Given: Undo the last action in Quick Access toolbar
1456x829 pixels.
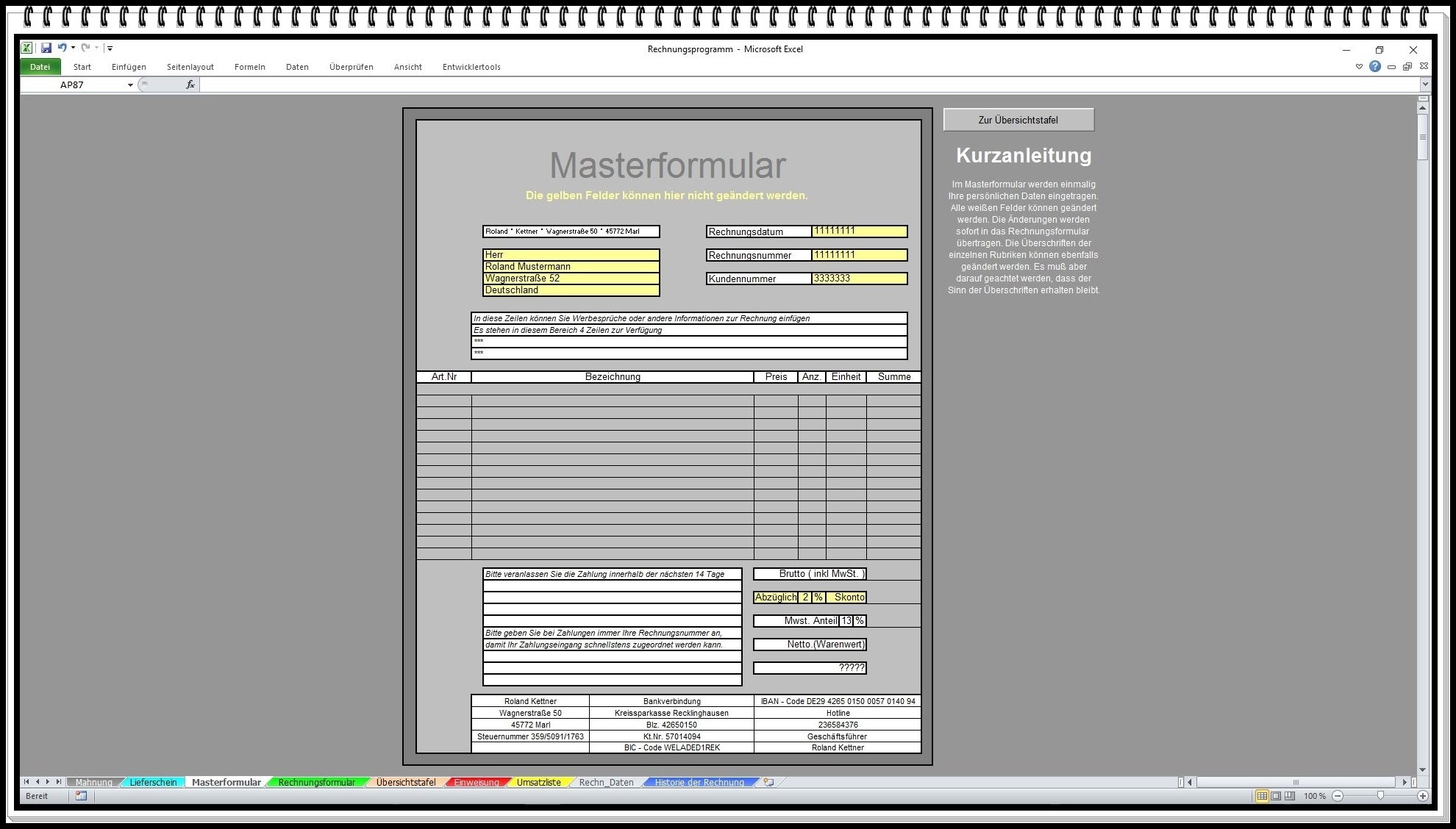Looking at the screenshot, I should click(62, 48).
